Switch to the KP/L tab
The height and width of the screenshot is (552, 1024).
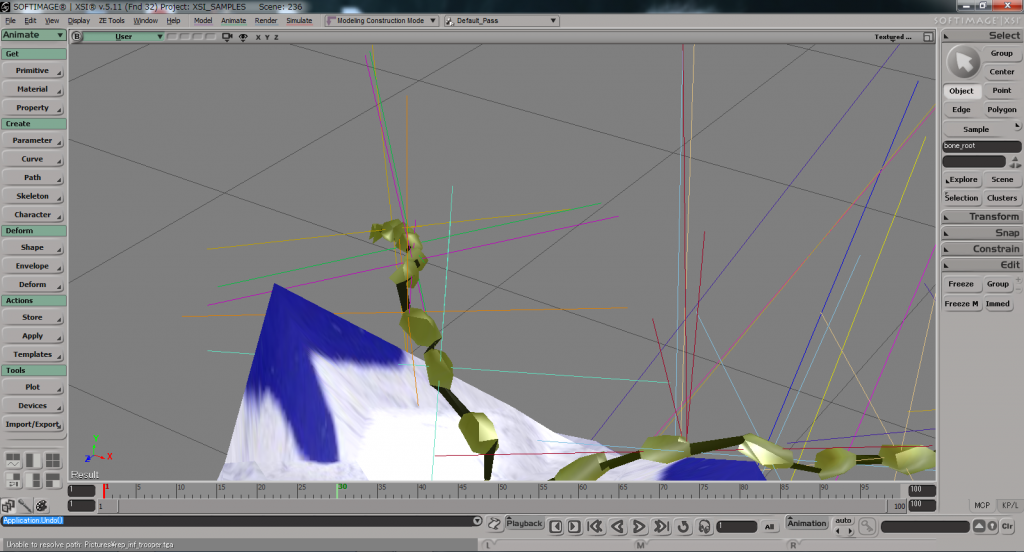[x=1010, y=506]
